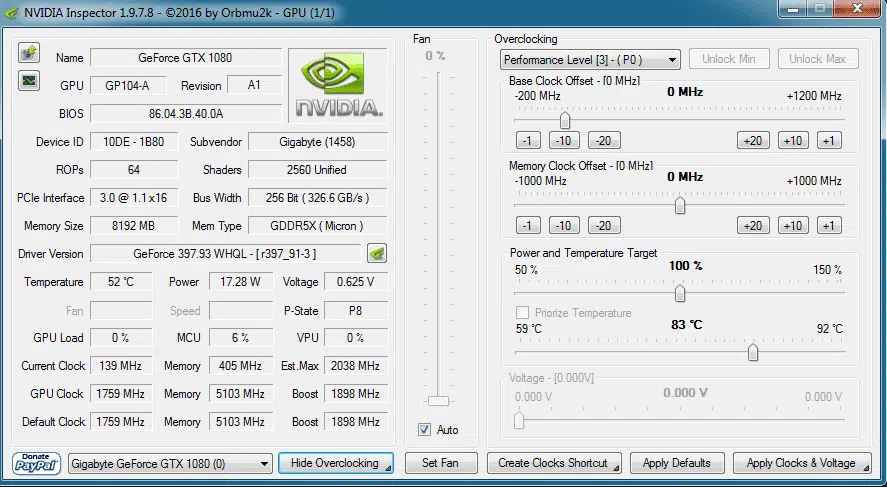Click the ROPs value 64

[134, 170]
